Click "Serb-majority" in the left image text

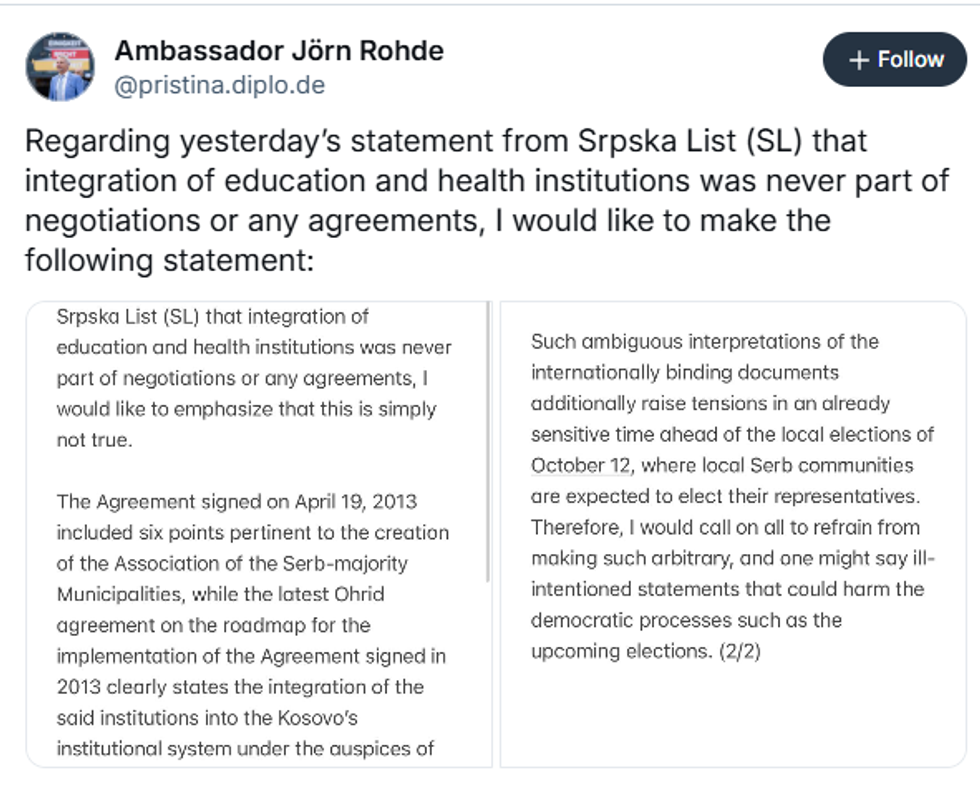[350, 563]
